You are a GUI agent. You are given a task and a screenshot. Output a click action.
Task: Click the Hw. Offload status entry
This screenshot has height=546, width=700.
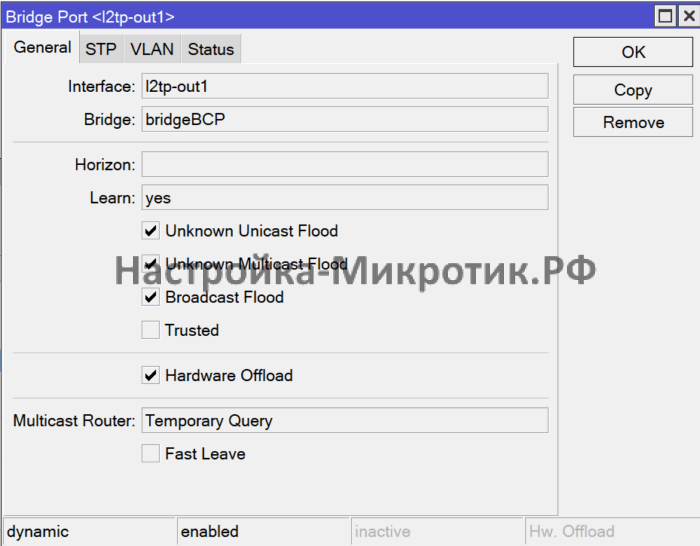pos(612,531)
